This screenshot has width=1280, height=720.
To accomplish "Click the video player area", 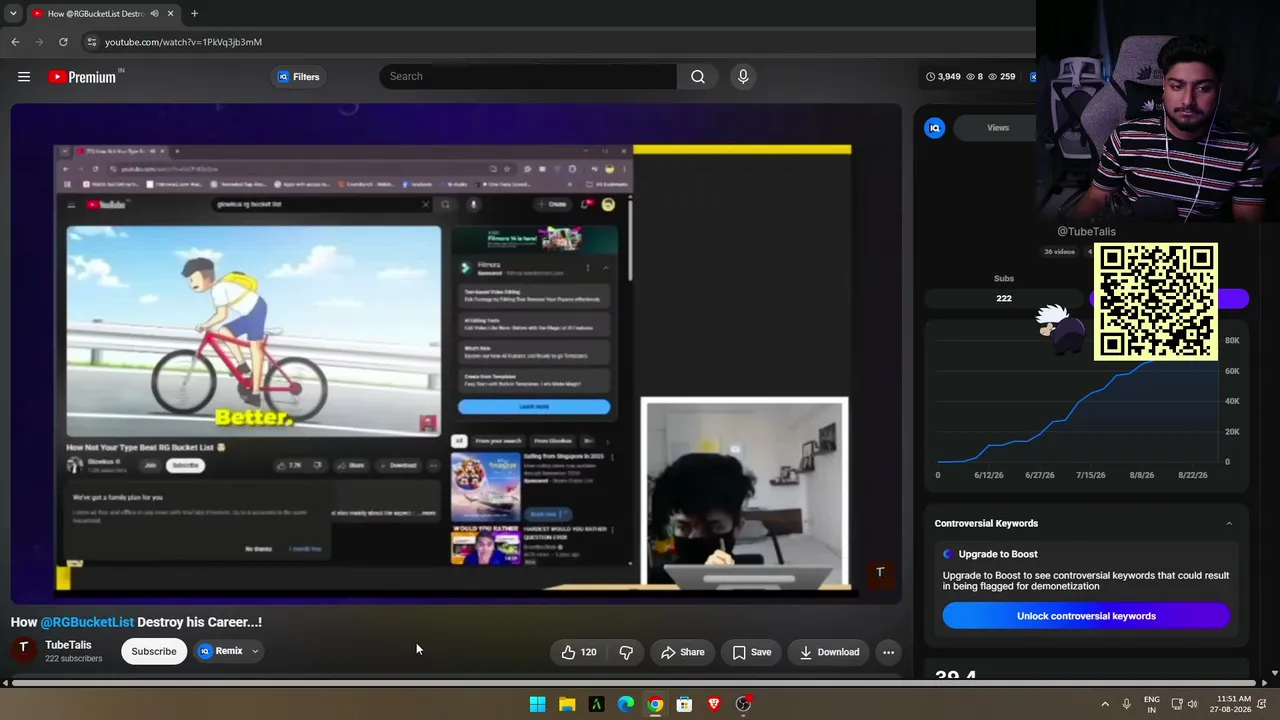I will [x=456, y=353].
